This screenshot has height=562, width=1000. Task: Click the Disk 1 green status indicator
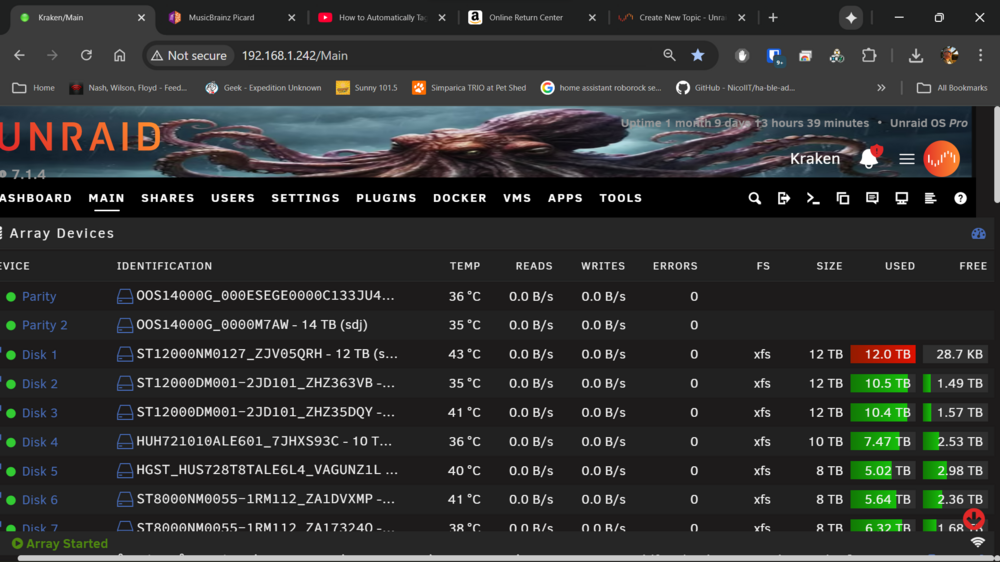pos(11,355)
